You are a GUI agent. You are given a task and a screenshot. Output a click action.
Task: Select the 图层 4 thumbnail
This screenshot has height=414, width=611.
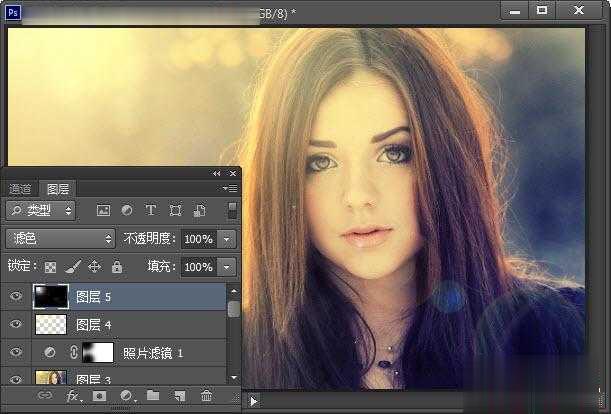tap(51, 324)
